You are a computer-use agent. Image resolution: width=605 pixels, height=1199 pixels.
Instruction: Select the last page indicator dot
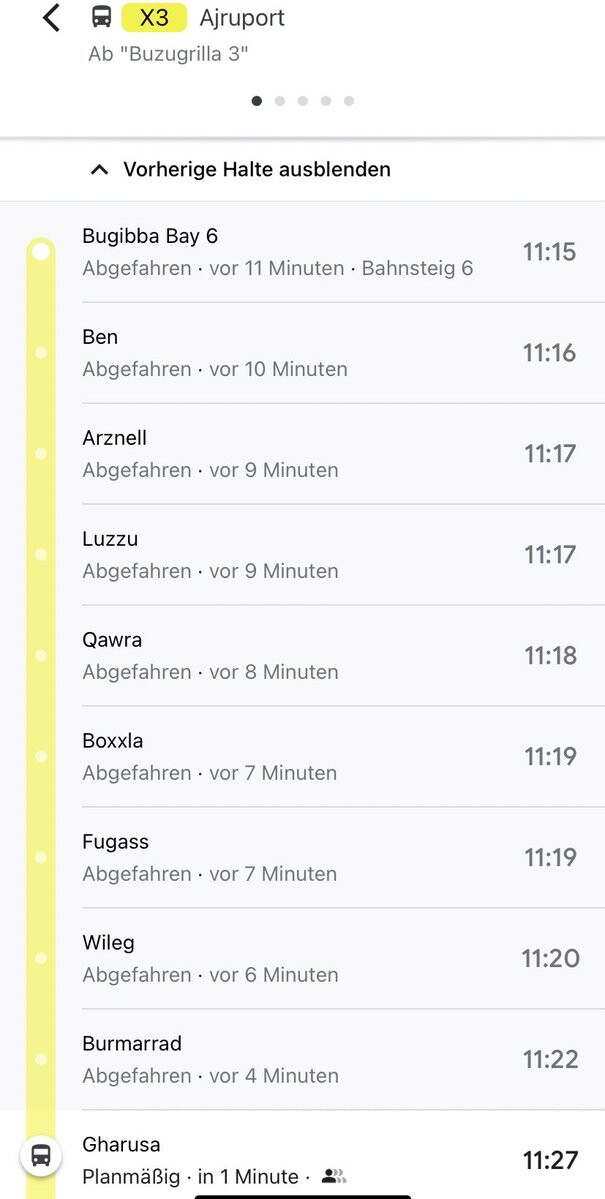coord(349,101)
